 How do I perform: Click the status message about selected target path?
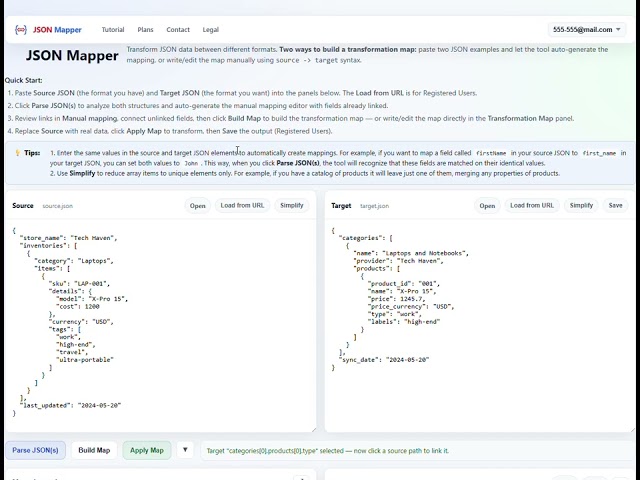point(328,451)
